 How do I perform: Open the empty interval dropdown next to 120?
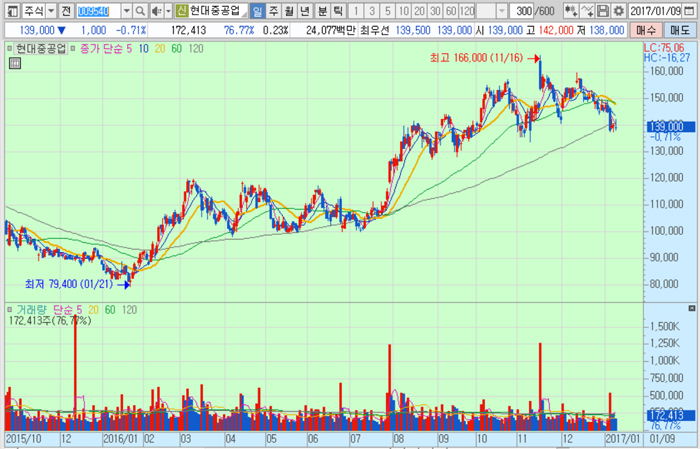coord(498,10)
